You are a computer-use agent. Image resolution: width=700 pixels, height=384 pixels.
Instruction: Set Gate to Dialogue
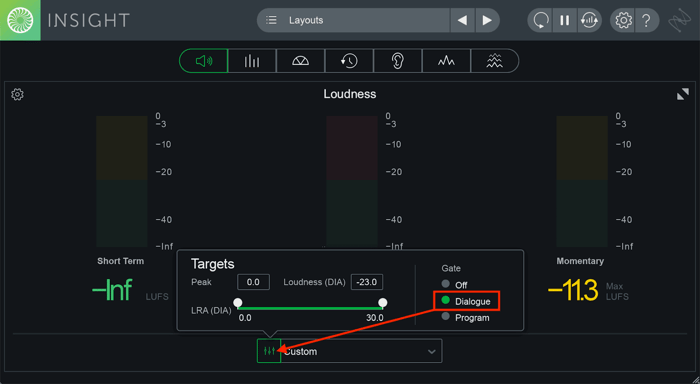(466, 301)
